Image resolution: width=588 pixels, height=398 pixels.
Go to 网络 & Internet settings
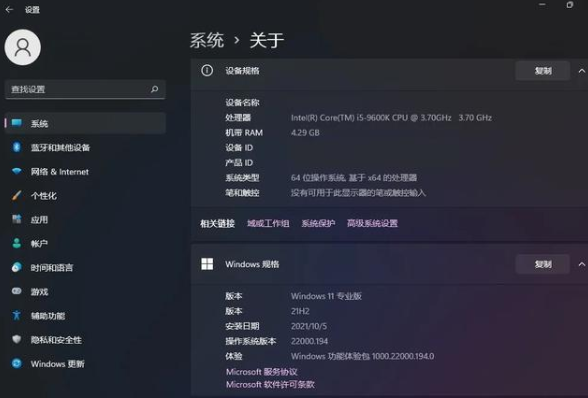(x=86, y=171)
